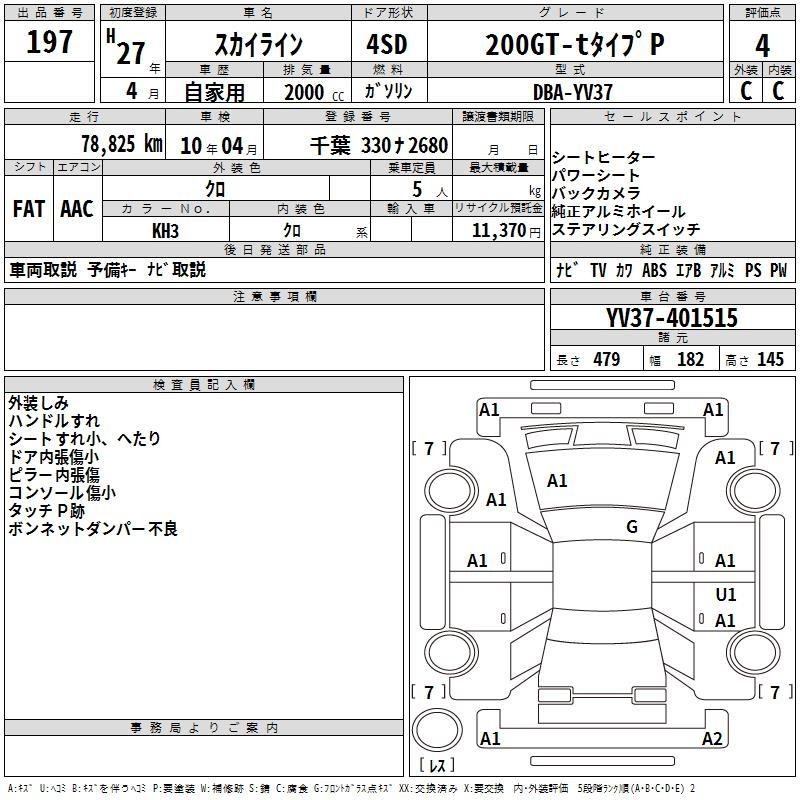Click the front-left wheel circle in diagram
The height and width of the screenshot is (800, 800).
pyautogui.click(x=450, y=491)
